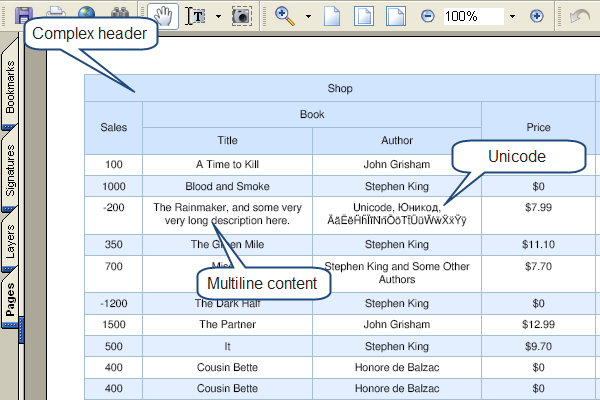Click the '350' sales cell
The image size is (600, 400).
tap(114, 245)
